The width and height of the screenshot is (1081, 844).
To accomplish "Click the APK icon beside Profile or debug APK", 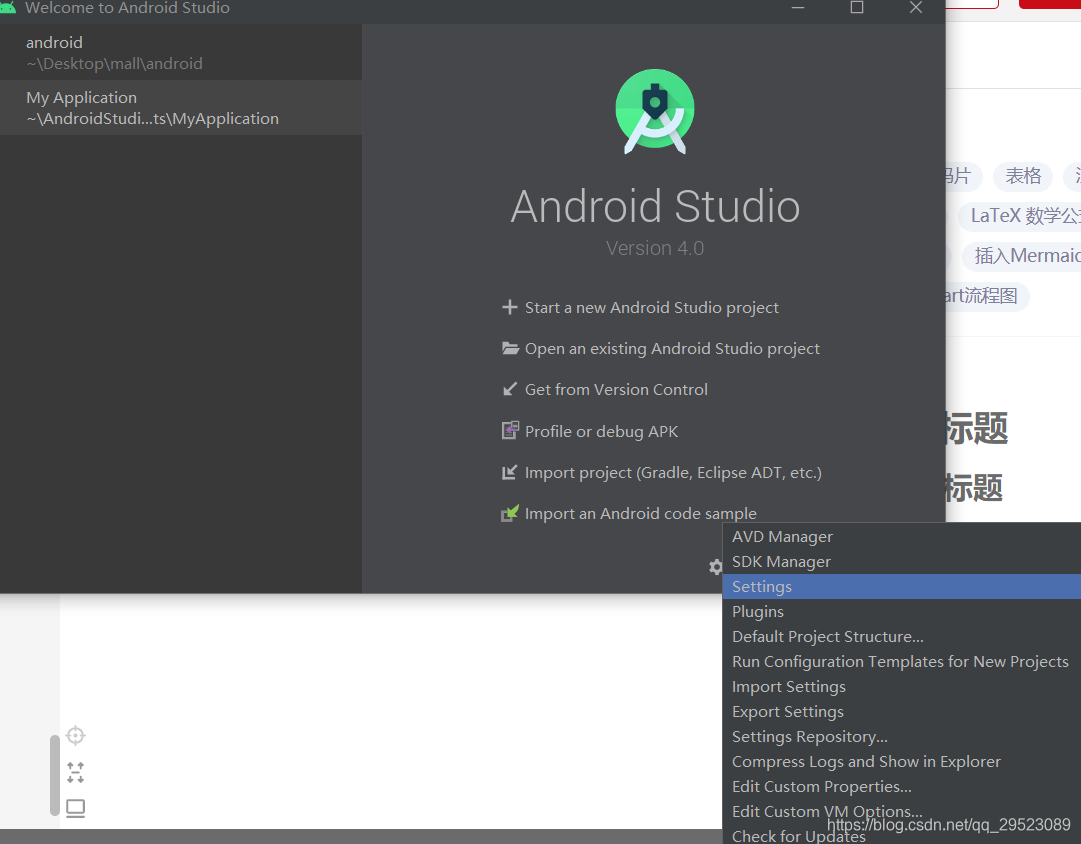I will 510,430.
